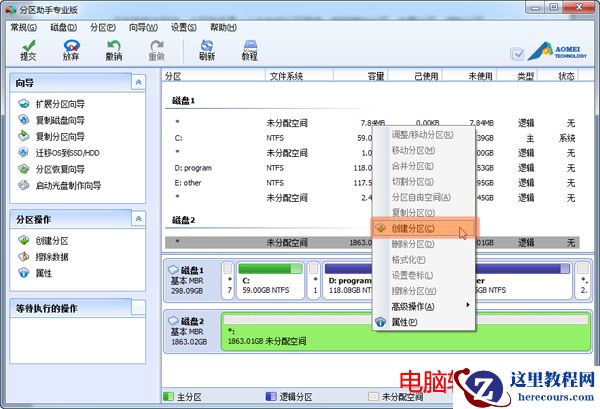Click the 磁盘2 heading in the partition list

pos(184,220)
